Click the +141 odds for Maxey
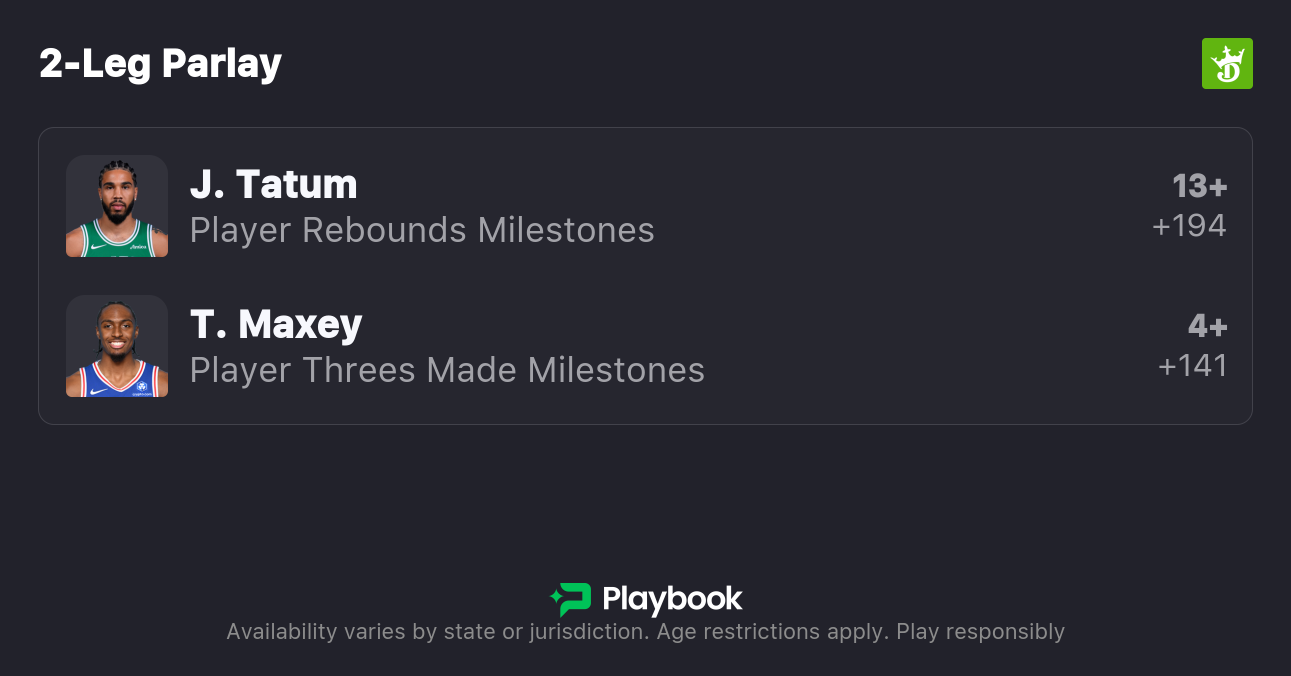The height and width of the screenshot is (676, 1291). pyautogui.click(x=1192, y=366)
